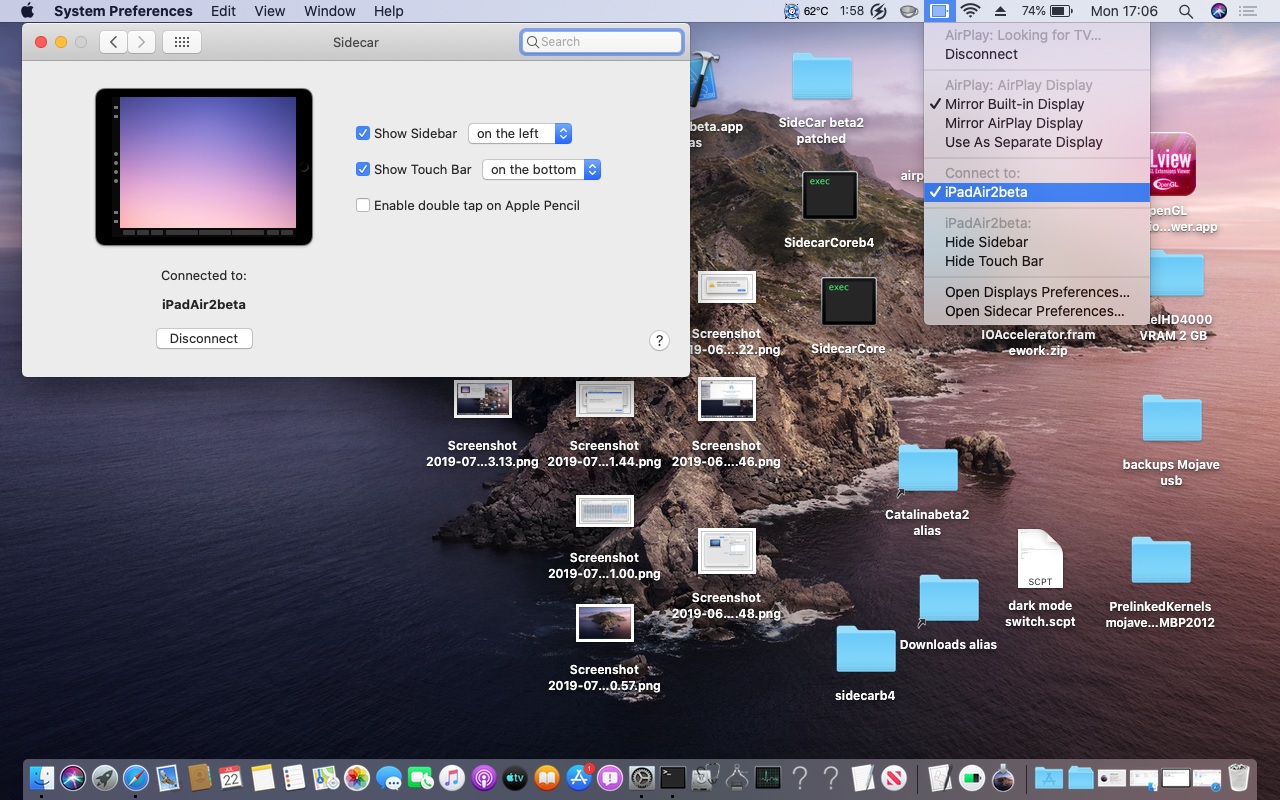Open Finder from the Dock
Screen dimensions: 1280x800
42,777
